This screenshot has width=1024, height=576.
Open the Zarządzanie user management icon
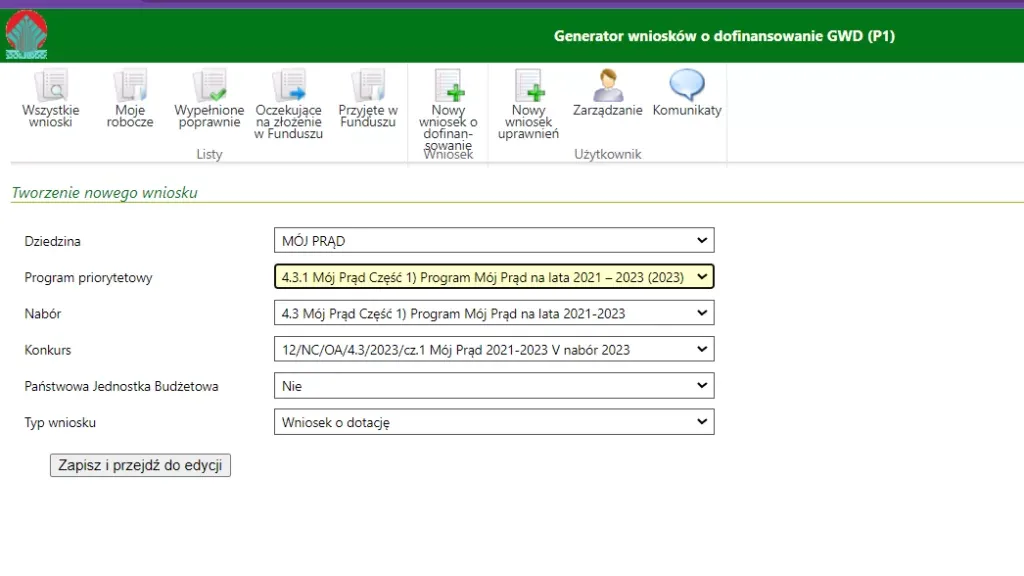607,93
